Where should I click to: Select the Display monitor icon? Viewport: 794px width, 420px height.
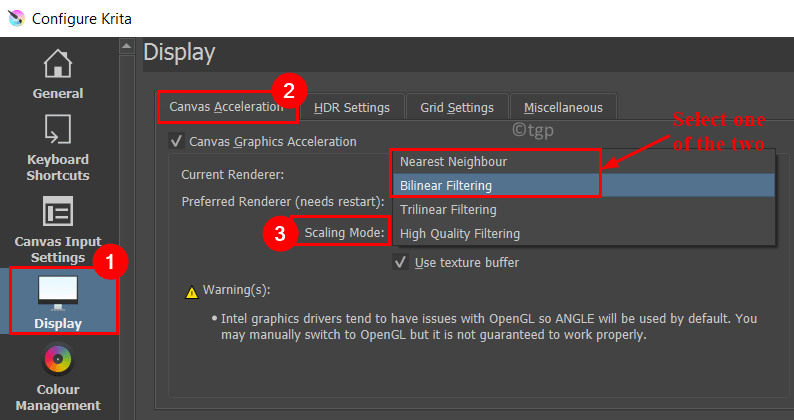pyautogui.click(x=58, y=293)
